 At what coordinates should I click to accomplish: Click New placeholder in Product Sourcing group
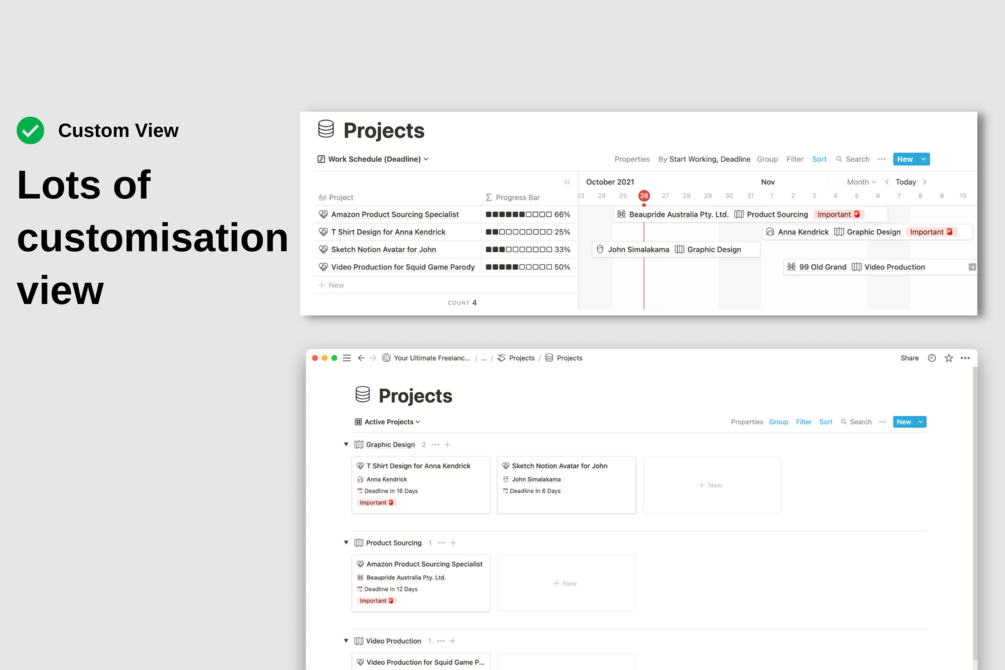pyautogui.click(x=566, y=583)
